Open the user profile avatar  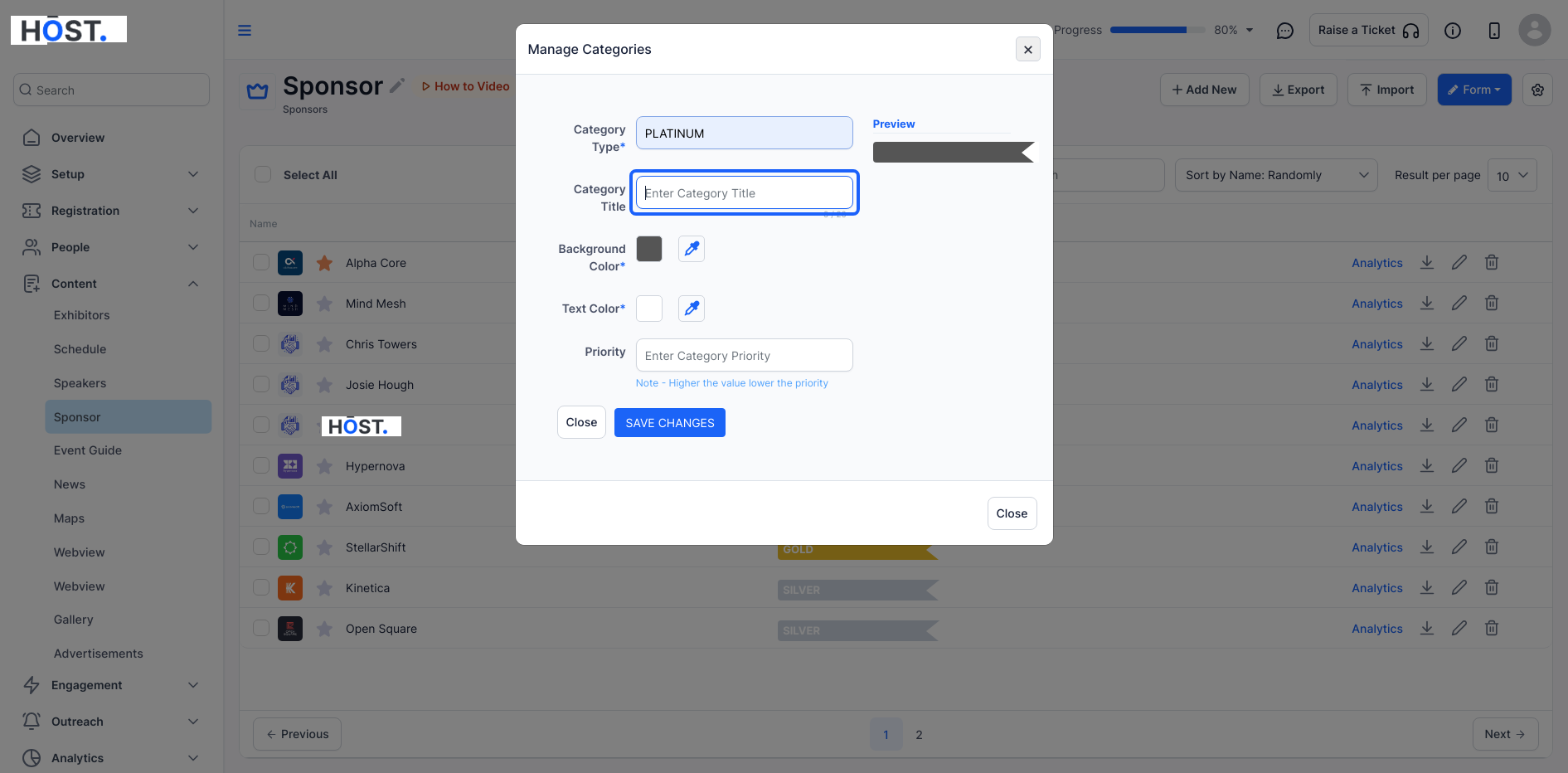click(x=1535, y=31)
